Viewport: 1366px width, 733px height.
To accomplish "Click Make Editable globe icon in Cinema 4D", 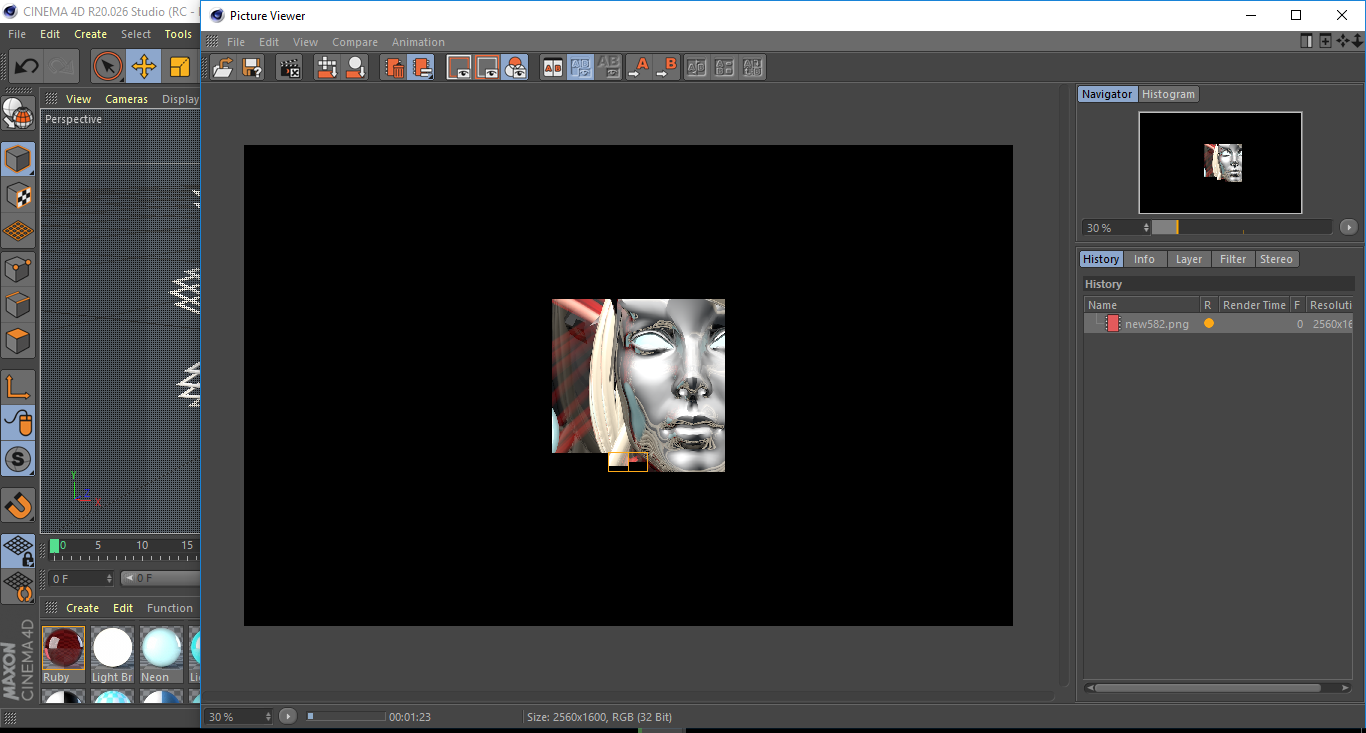I will click(18, 113).
